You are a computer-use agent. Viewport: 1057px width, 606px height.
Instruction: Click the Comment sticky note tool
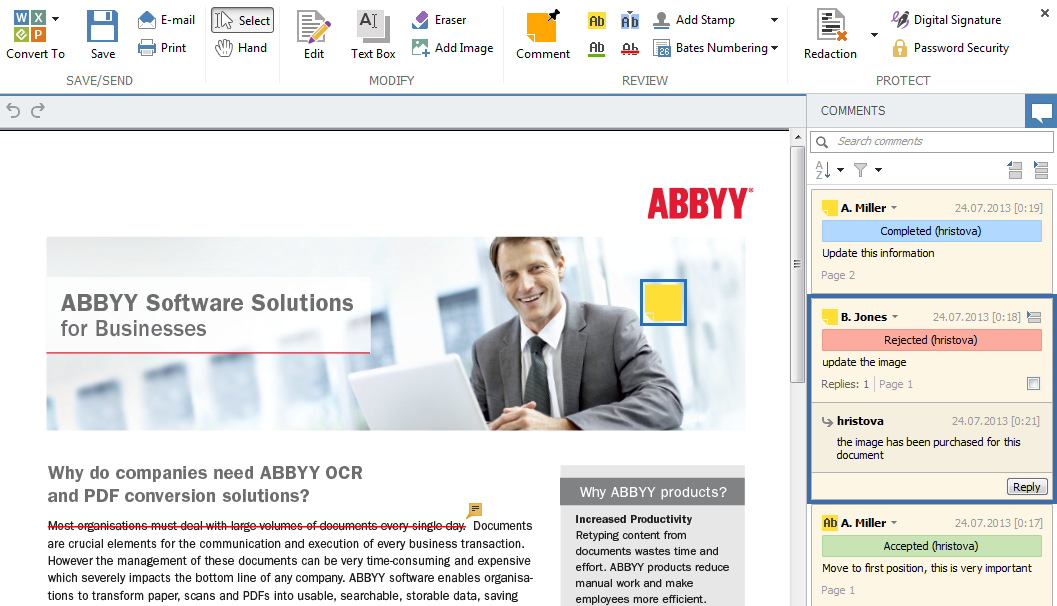tap(542, 34)
